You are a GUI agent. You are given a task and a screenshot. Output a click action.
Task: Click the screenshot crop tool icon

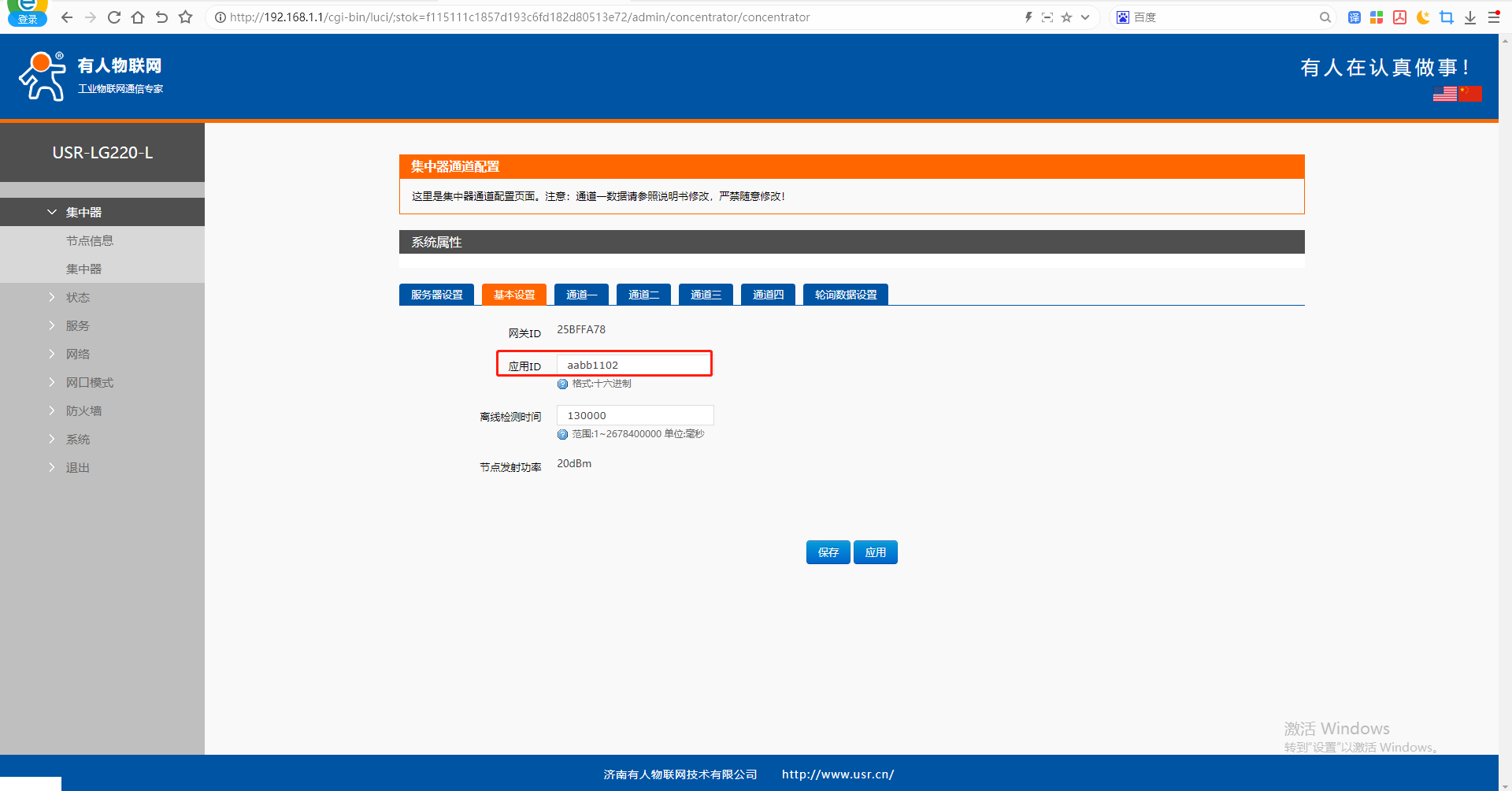pos(1447,17)
